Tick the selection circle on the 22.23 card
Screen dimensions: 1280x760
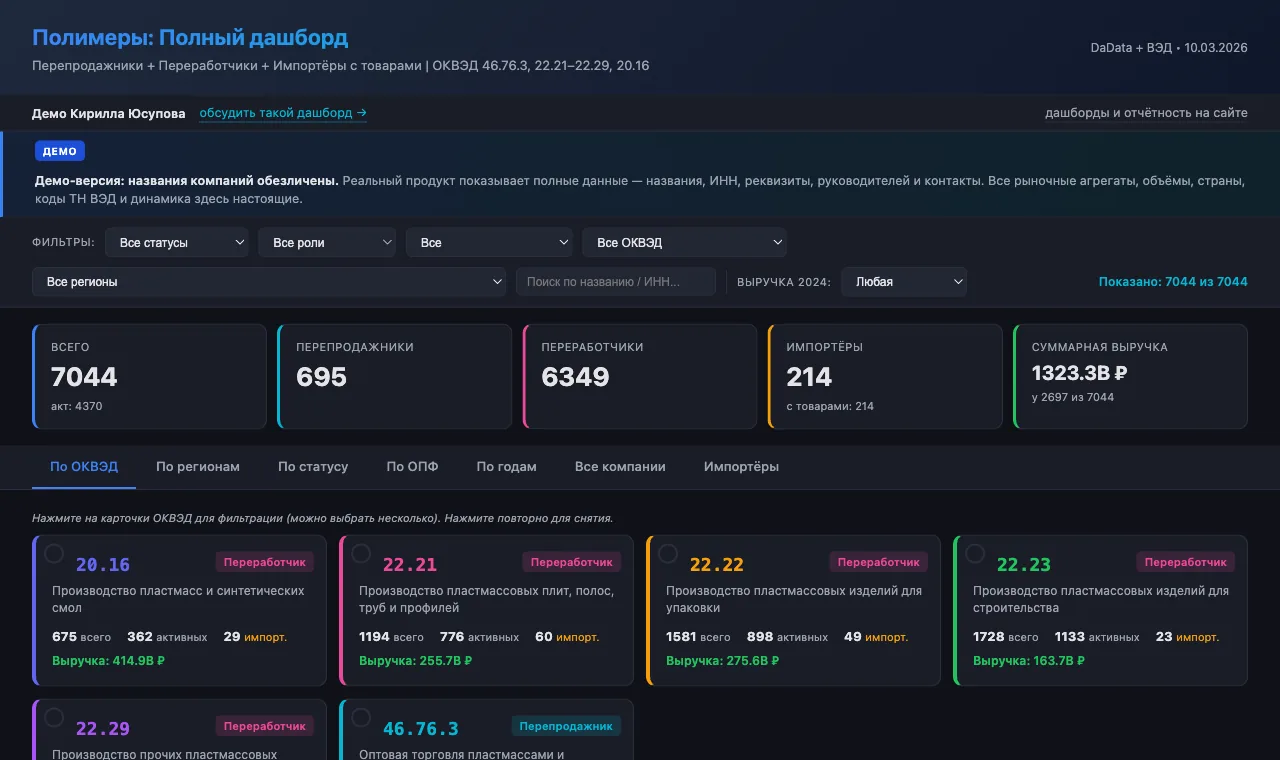pos(975,554)
